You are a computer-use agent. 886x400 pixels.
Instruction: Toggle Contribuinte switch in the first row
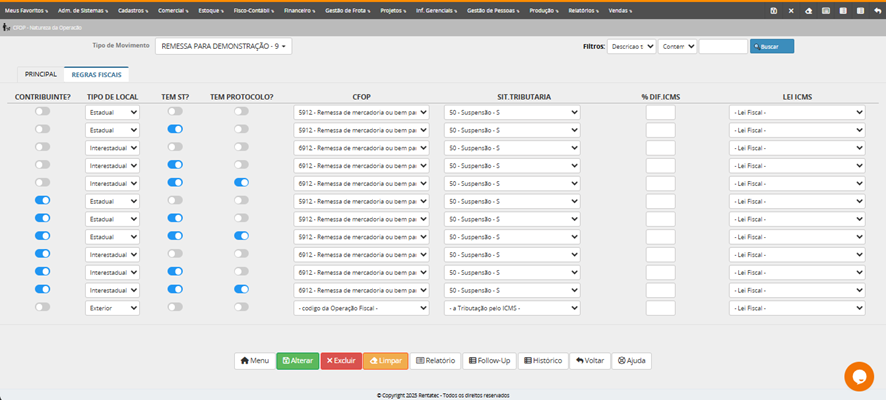tap(42, 112)
